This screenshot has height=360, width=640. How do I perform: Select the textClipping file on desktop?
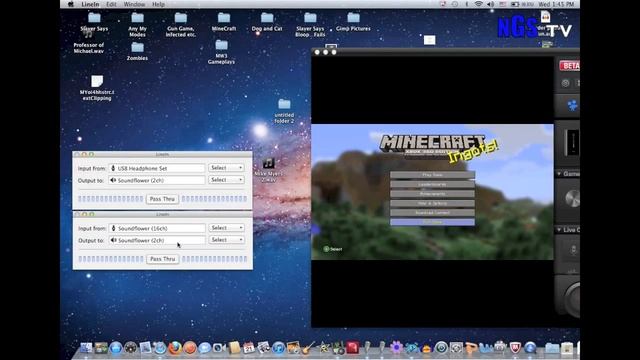click(97, 88)
